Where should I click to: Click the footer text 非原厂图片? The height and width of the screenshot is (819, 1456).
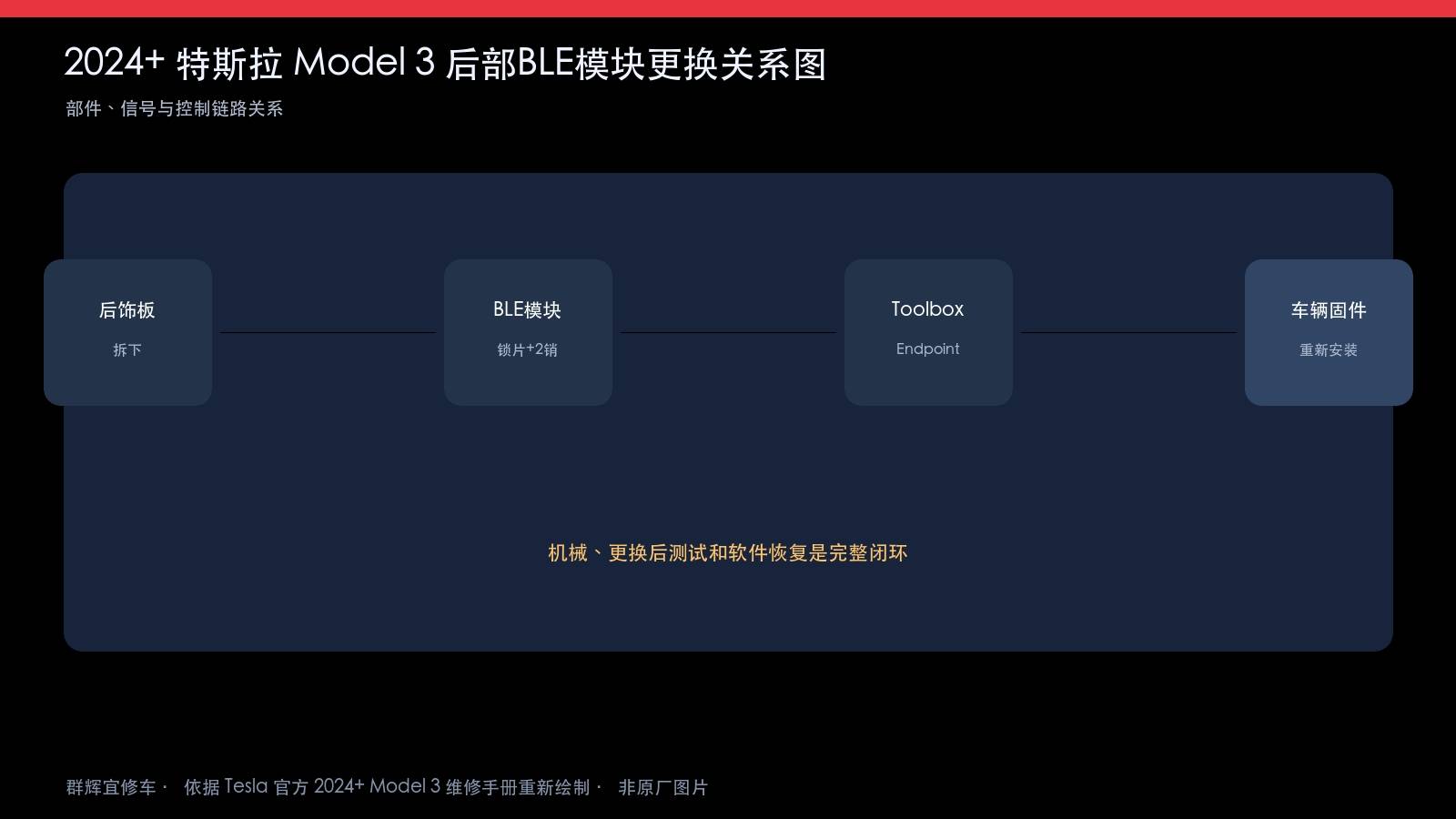coord(663,787)
